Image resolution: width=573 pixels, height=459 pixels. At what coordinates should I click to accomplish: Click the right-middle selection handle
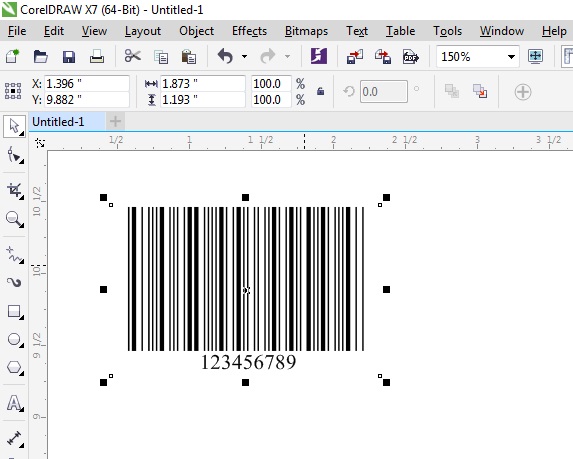coord(386,290)
